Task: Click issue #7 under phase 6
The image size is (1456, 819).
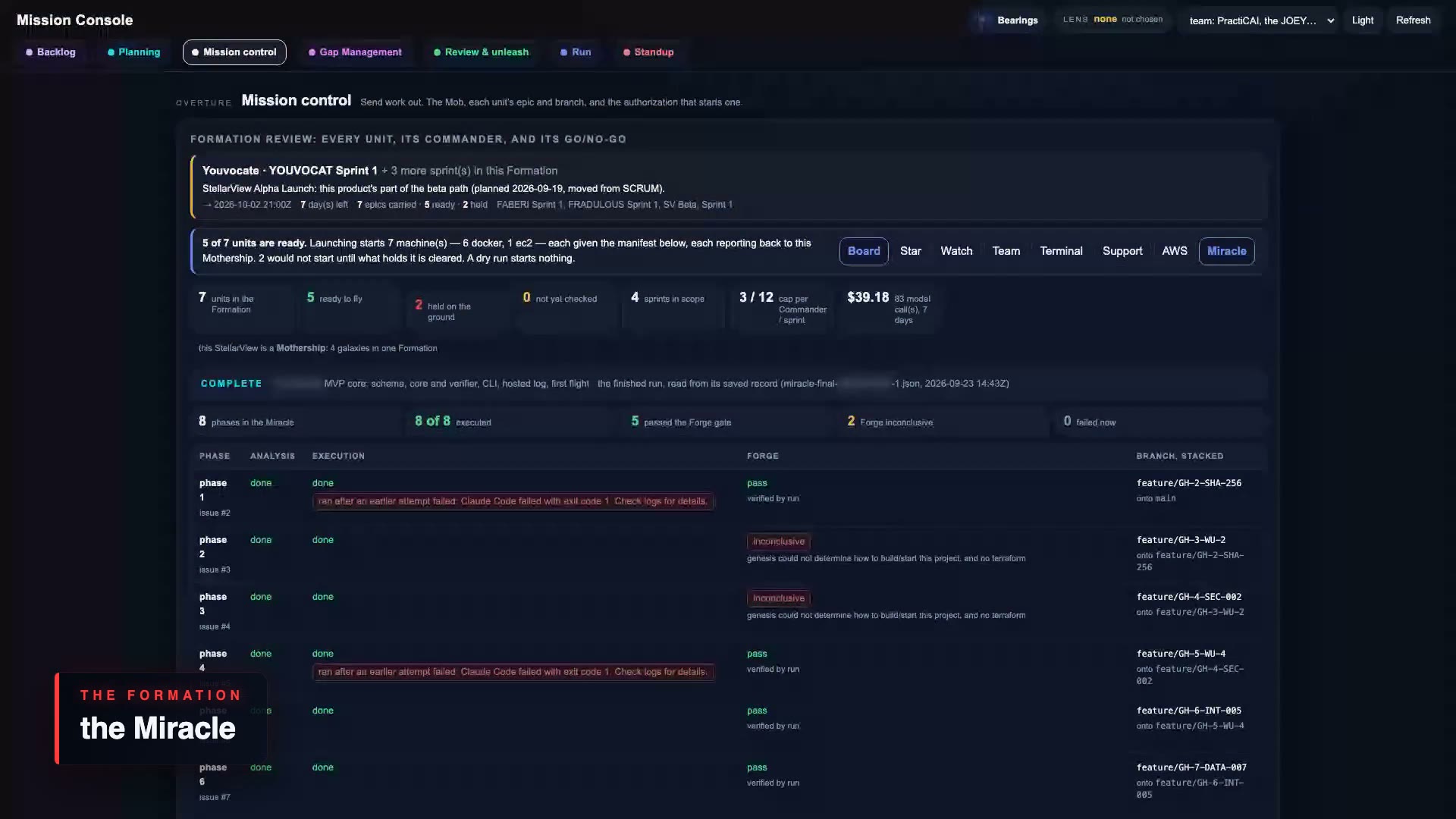Action: click(215, 798)
